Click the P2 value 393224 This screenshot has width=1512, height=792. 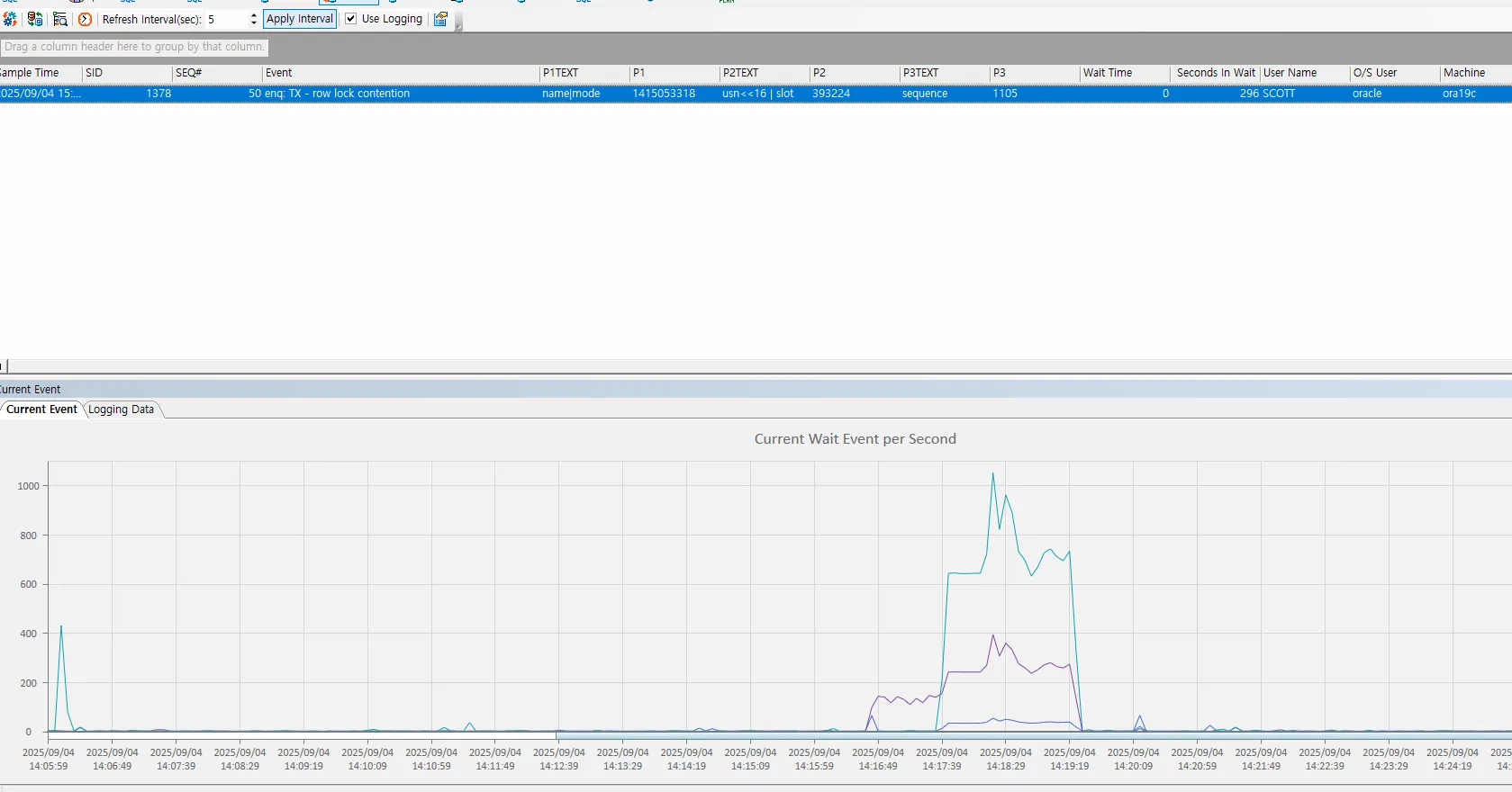[x=831, y=94]
